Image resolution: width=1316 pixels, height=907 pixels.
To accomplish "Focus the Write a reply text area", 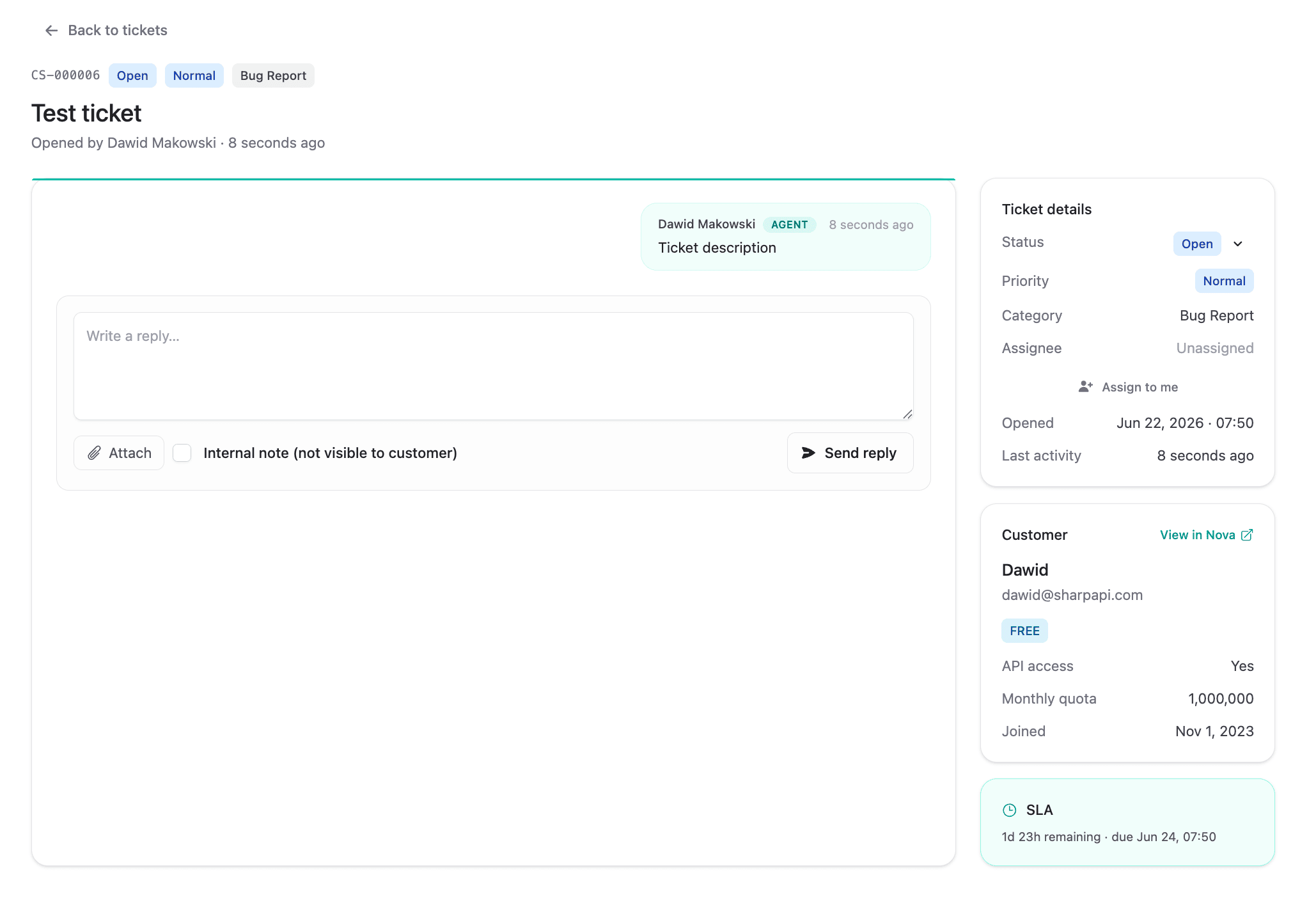I will (x=494, y=366).
